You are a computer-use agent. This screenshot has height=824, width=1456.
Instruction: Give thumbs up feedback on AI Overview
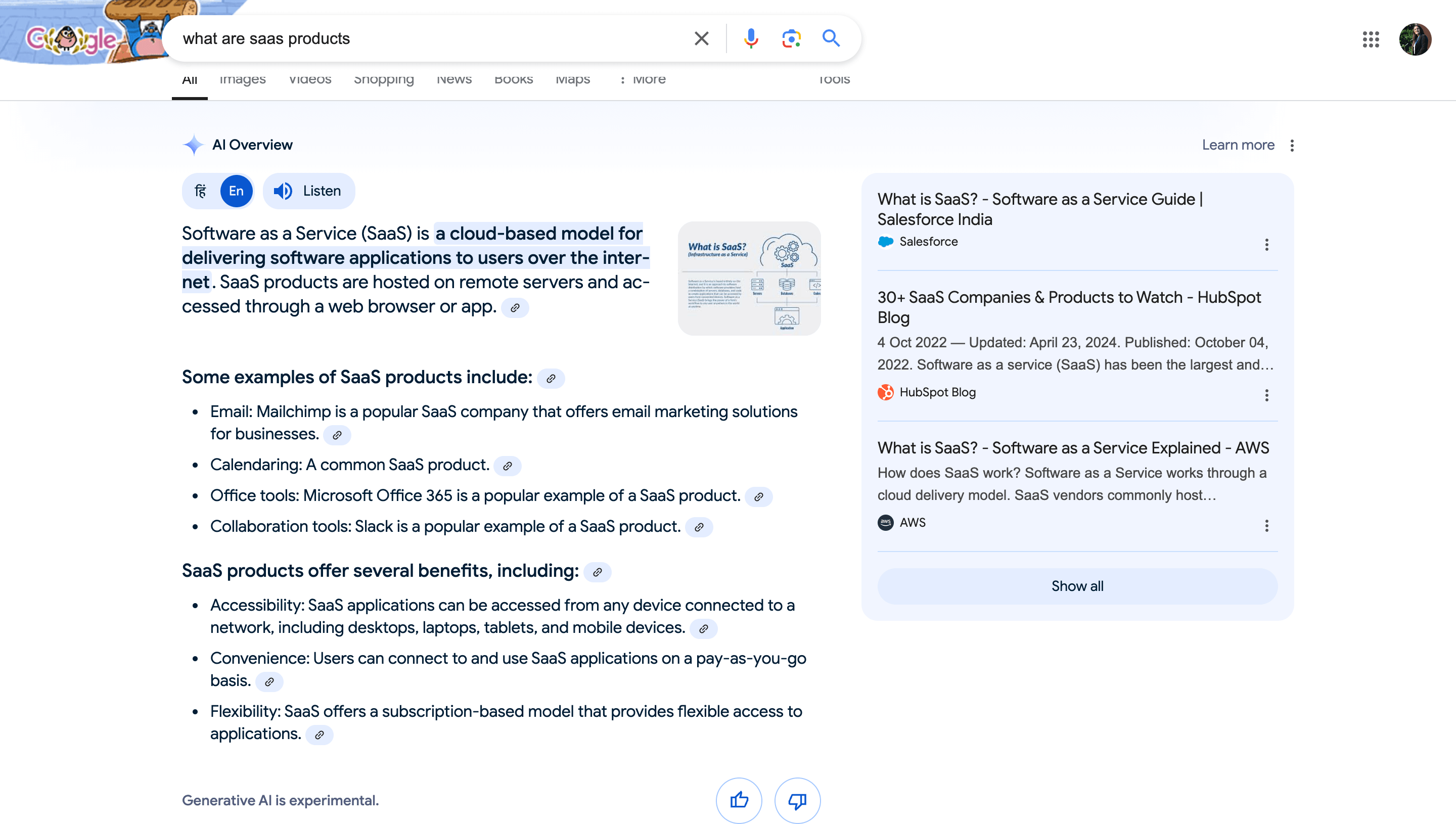[x=739, y=800]
